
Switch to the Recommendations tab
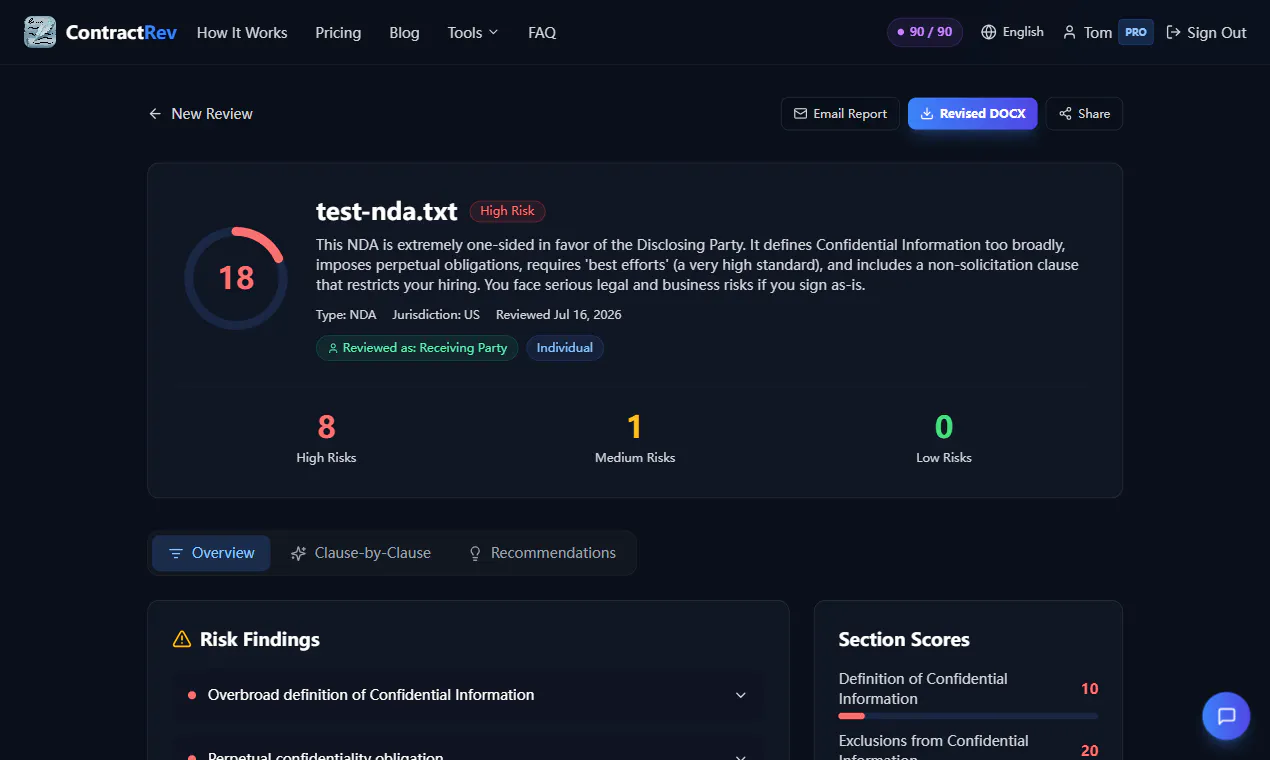click(542, 553)
